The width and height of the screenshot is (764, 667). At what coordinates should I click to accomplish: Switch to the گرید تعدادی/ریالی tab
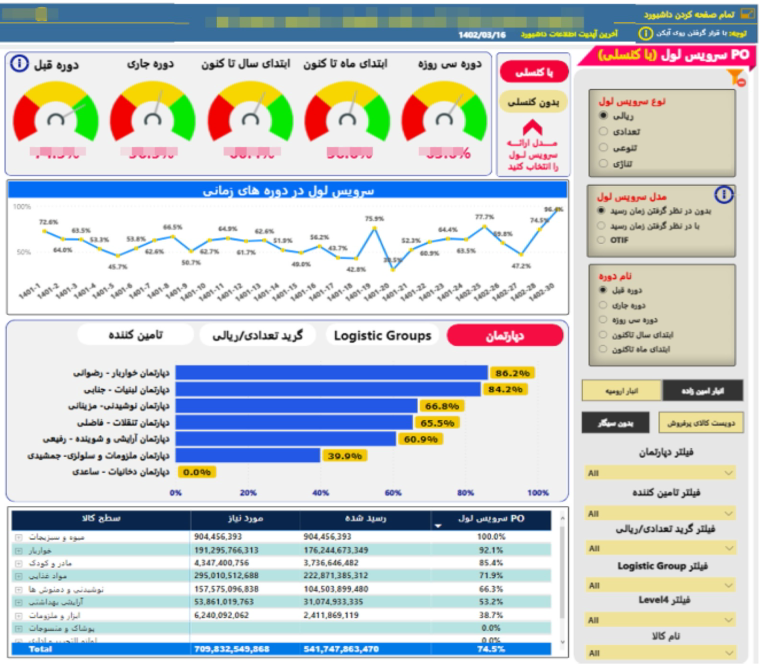point(258,335)
